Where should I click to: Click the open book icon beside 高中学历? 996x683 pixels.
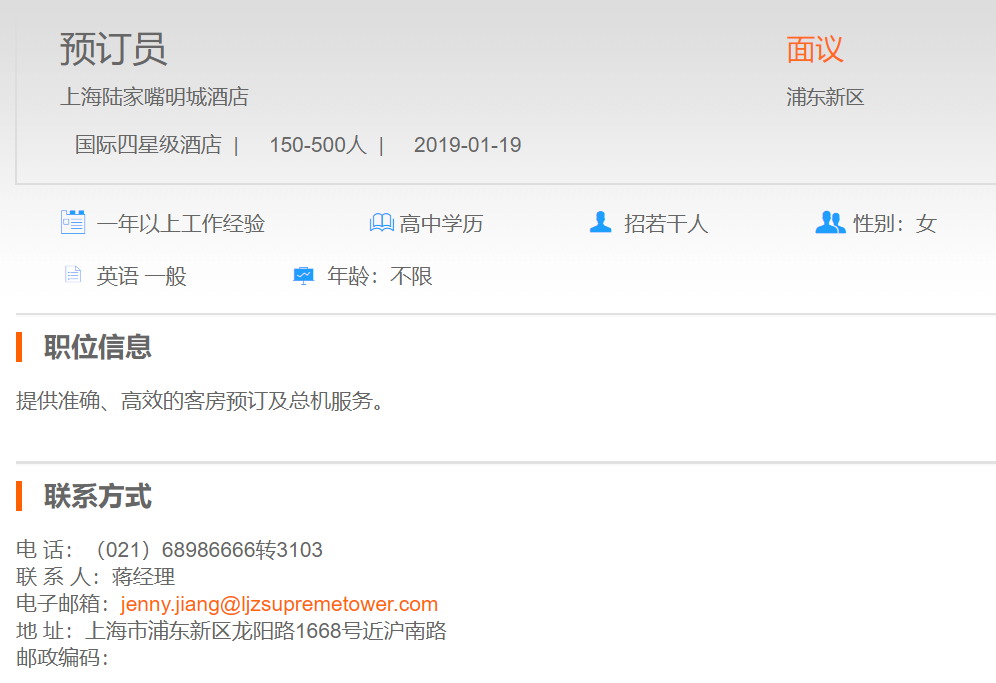coord(381,223)
